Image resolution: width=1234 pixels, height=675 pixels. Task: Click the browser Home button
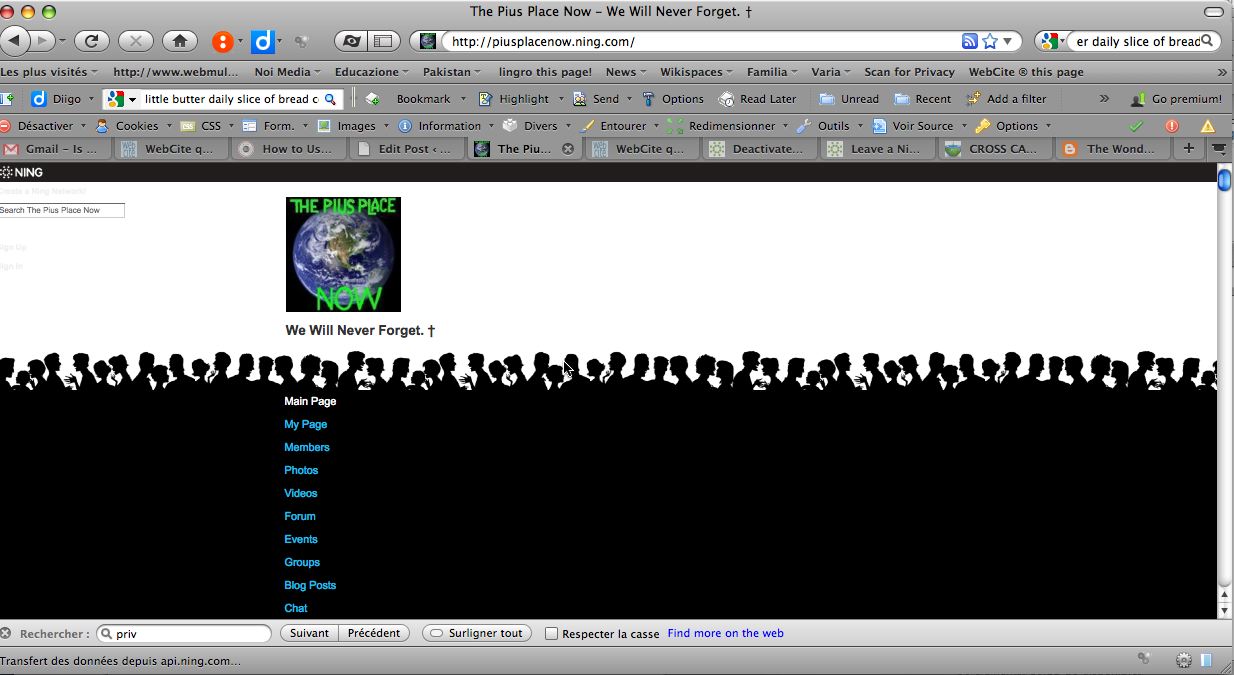point(180,41)
